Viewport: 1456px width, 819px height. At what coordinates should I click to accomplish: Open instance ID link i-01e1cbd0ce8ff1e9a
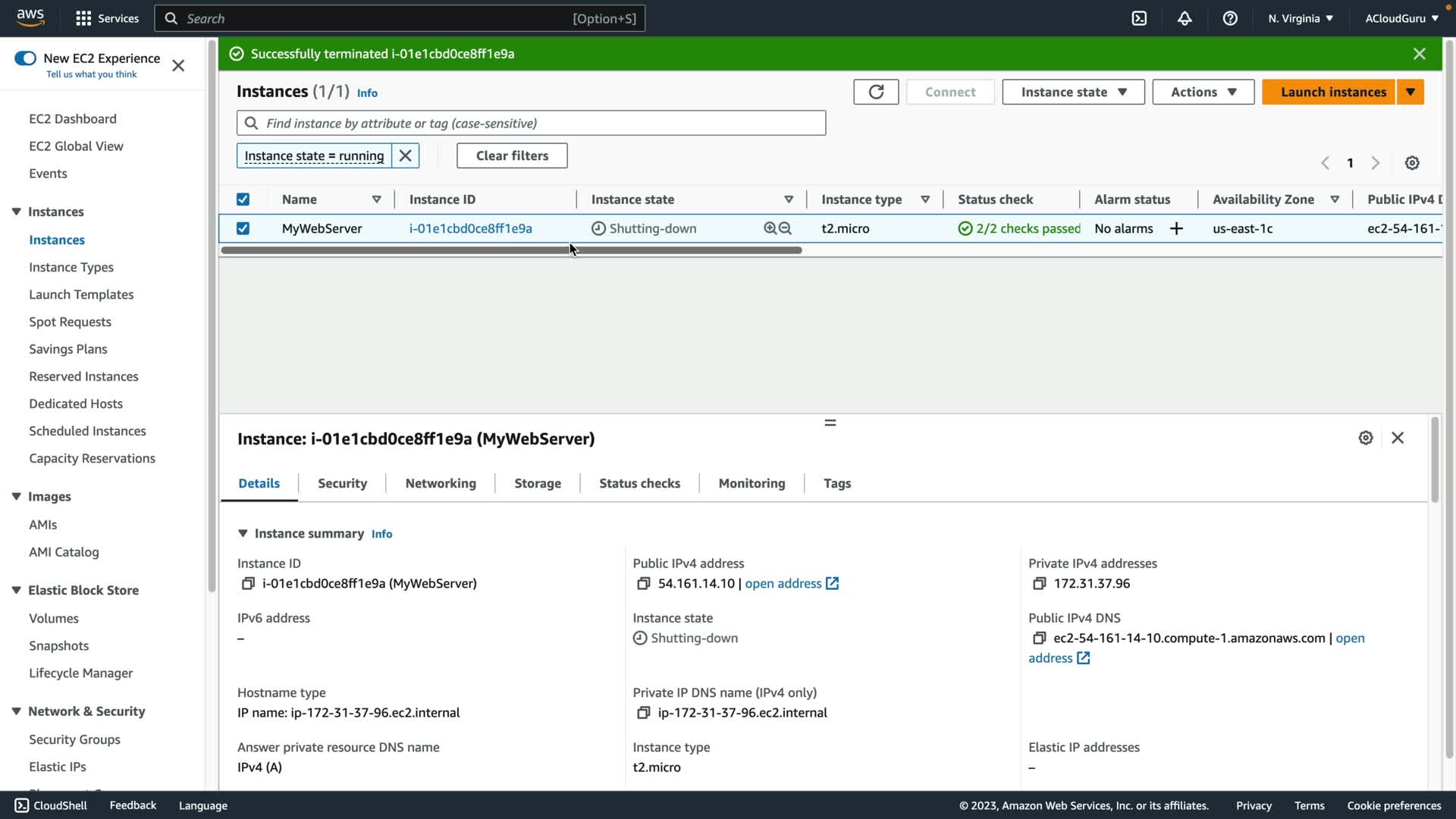pyautogui.click(x=470, y=228)
